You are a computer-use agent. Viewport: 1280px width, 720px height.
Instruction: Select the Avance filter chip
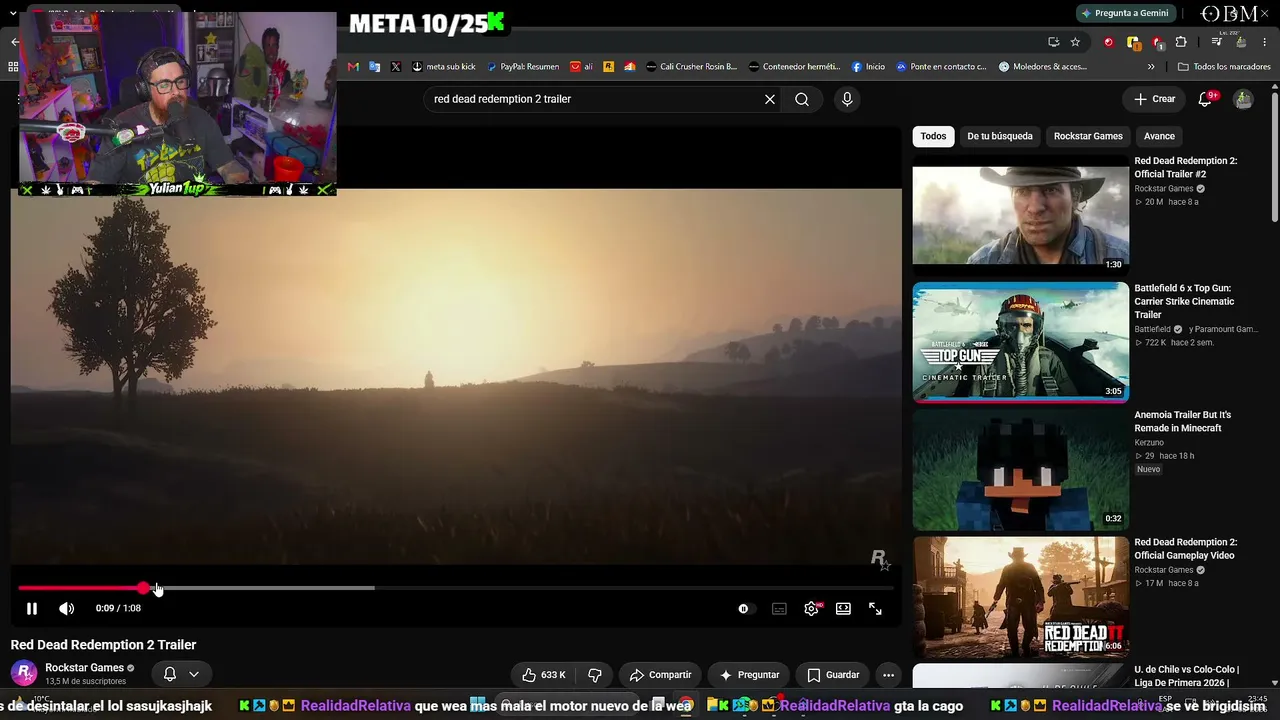tap(1159, 136)
